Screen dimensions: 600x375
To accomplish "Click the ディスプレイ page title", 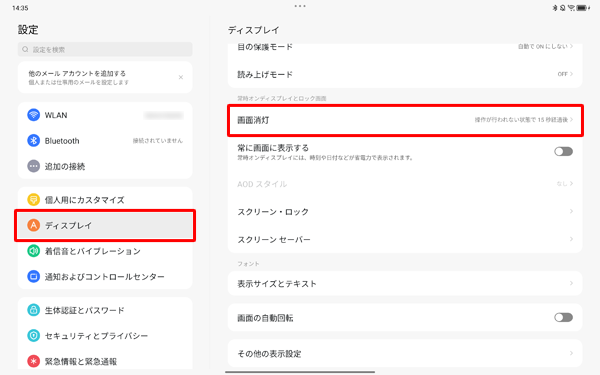I will (253, 30).
